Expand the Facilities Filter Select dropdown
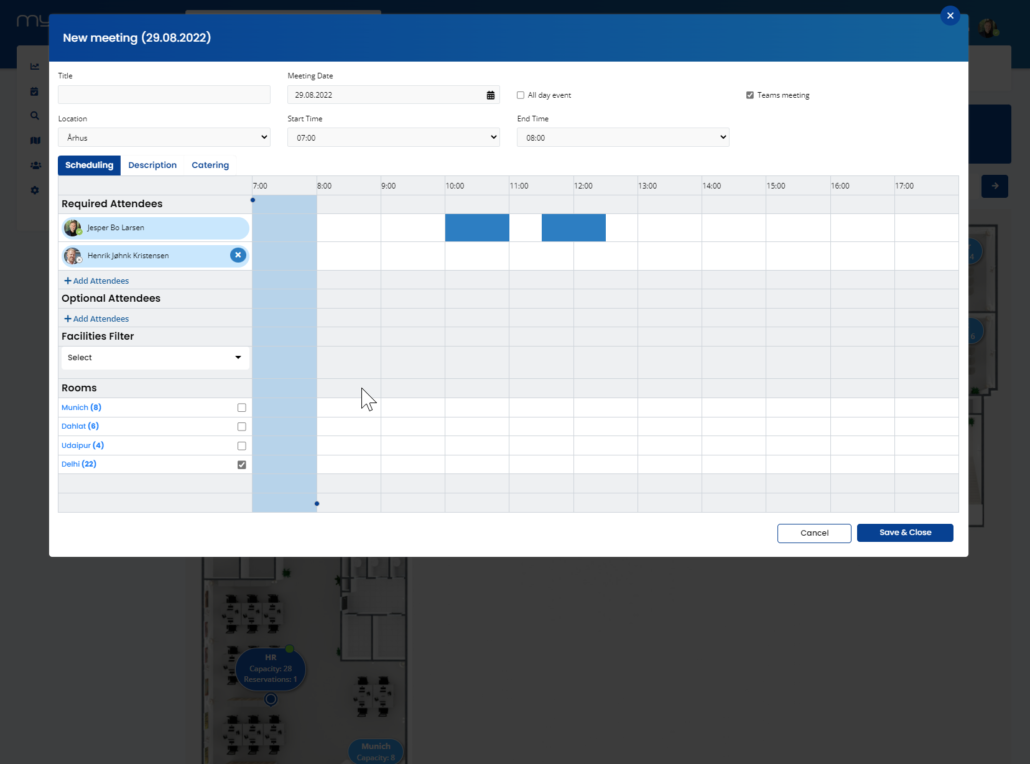This screenshot has width=1030, height=764. click(x=155, y=357)
